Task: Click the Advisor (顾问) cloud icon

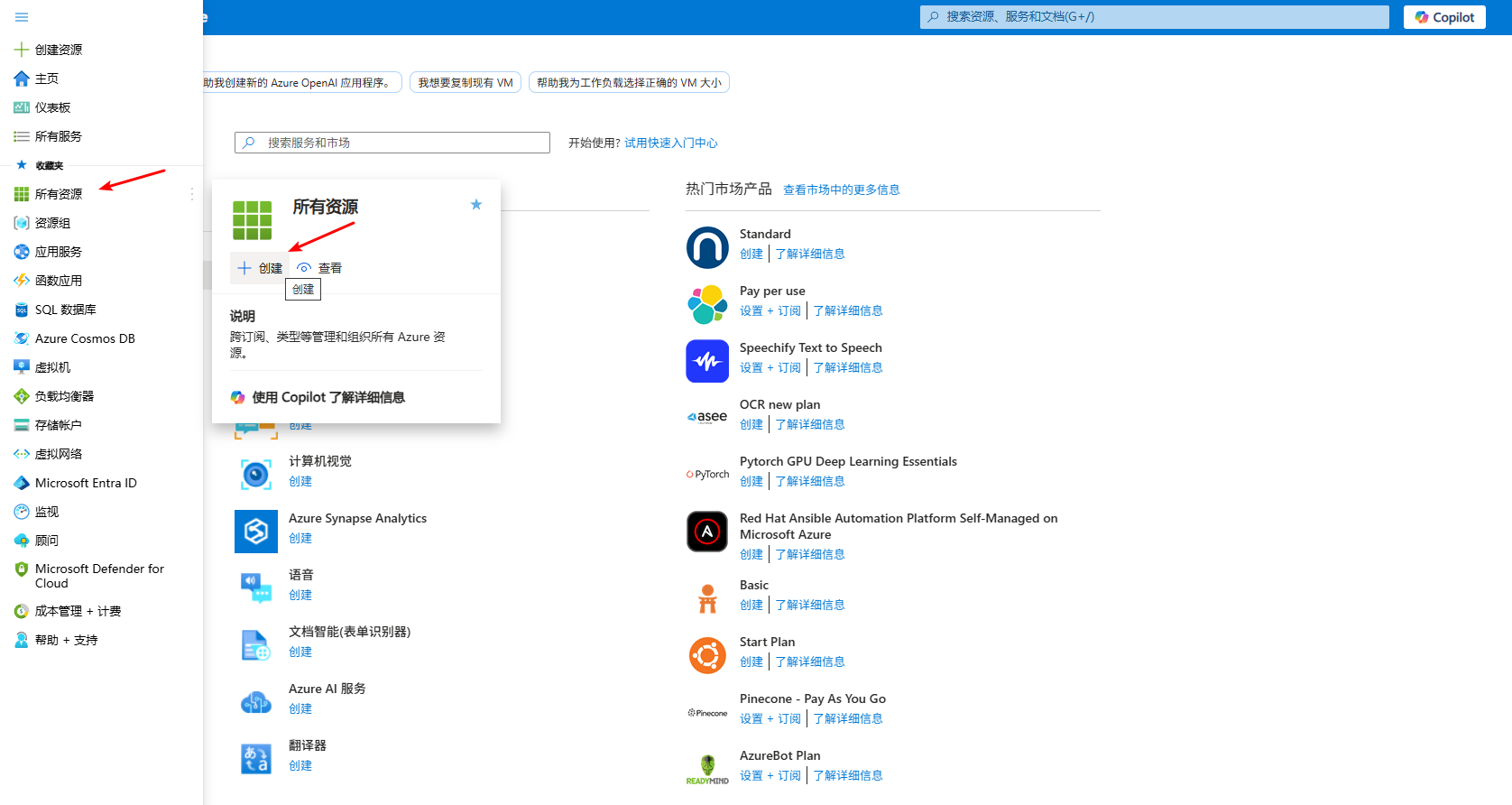Action: pyautogui.click(x=22, y=541)
